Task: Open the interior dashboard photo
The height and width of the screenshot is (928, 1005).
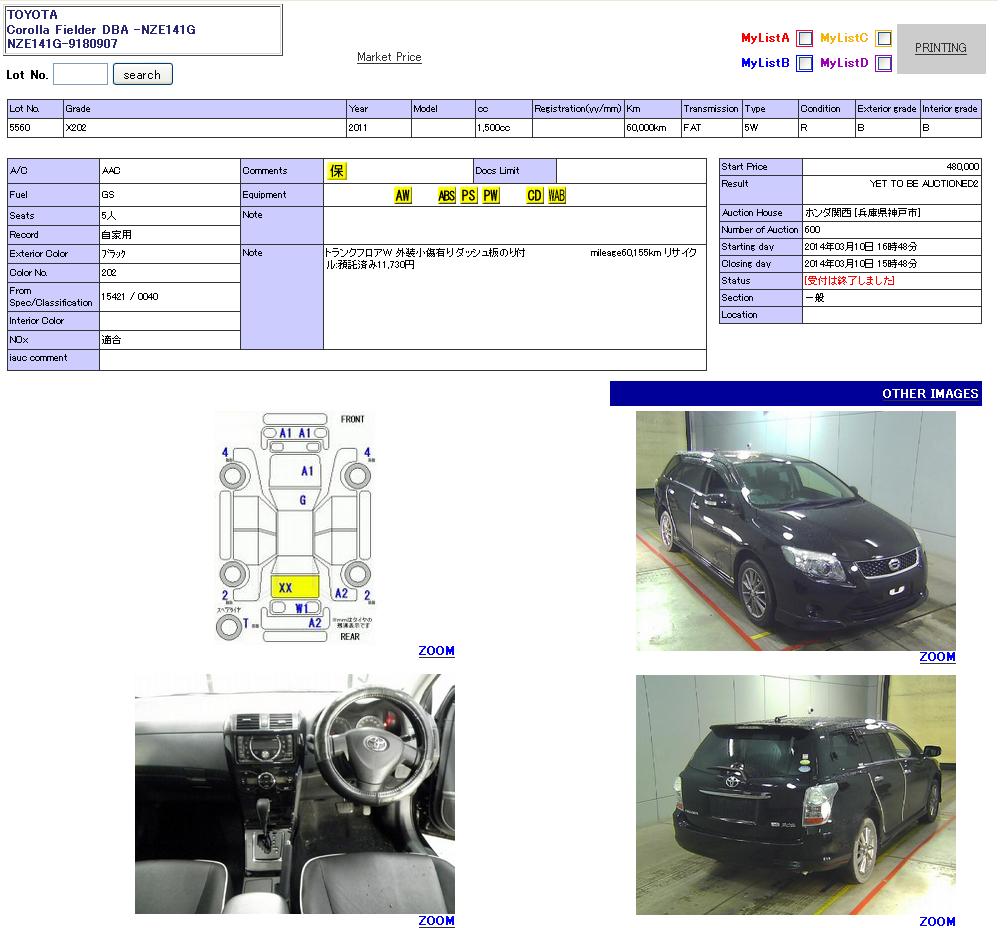Action: click(294, 793)
